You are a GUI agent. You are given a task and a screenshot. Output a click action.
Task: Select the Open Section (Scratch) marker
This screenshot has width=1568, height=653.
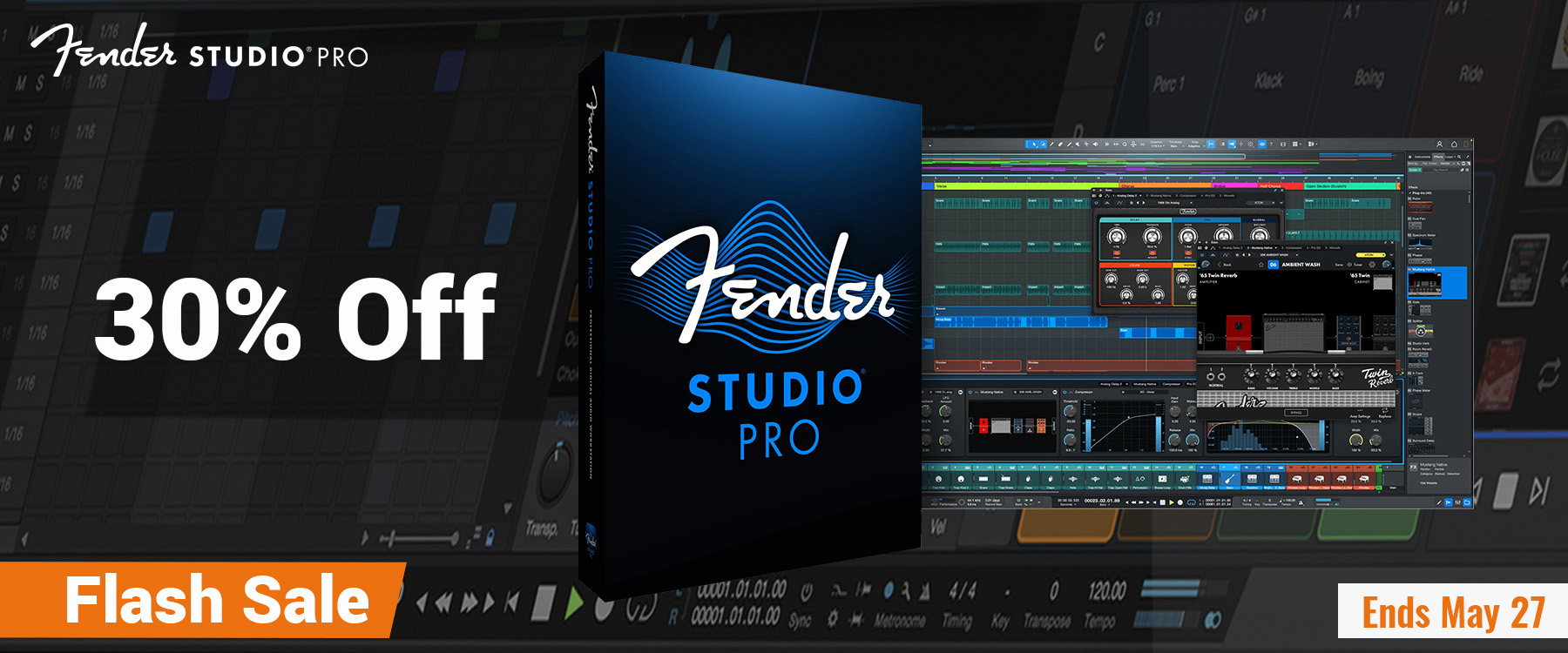(1350, 185)
